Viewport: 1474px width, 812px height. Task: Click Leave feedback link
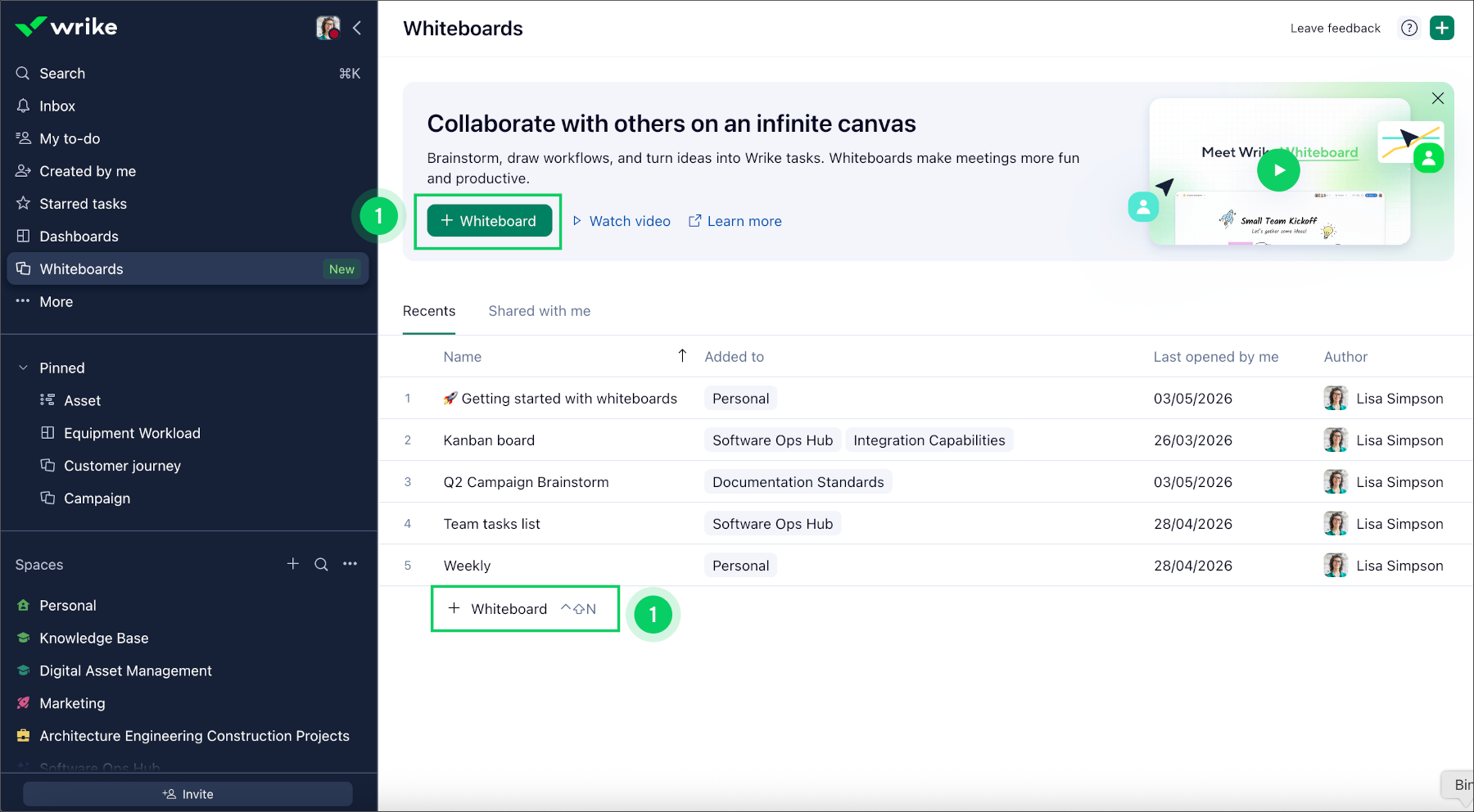tap(1335, 29)
